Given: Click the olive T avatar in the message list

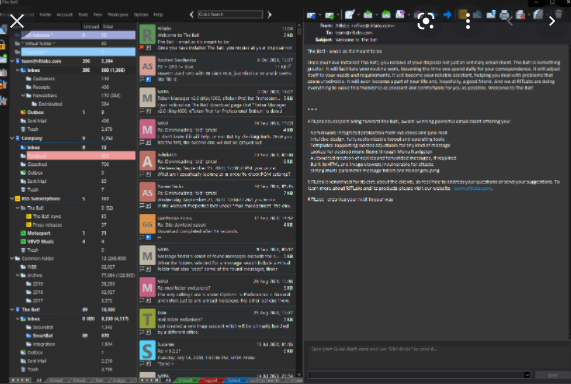Looking at the screenshot, I should [147, 319].
